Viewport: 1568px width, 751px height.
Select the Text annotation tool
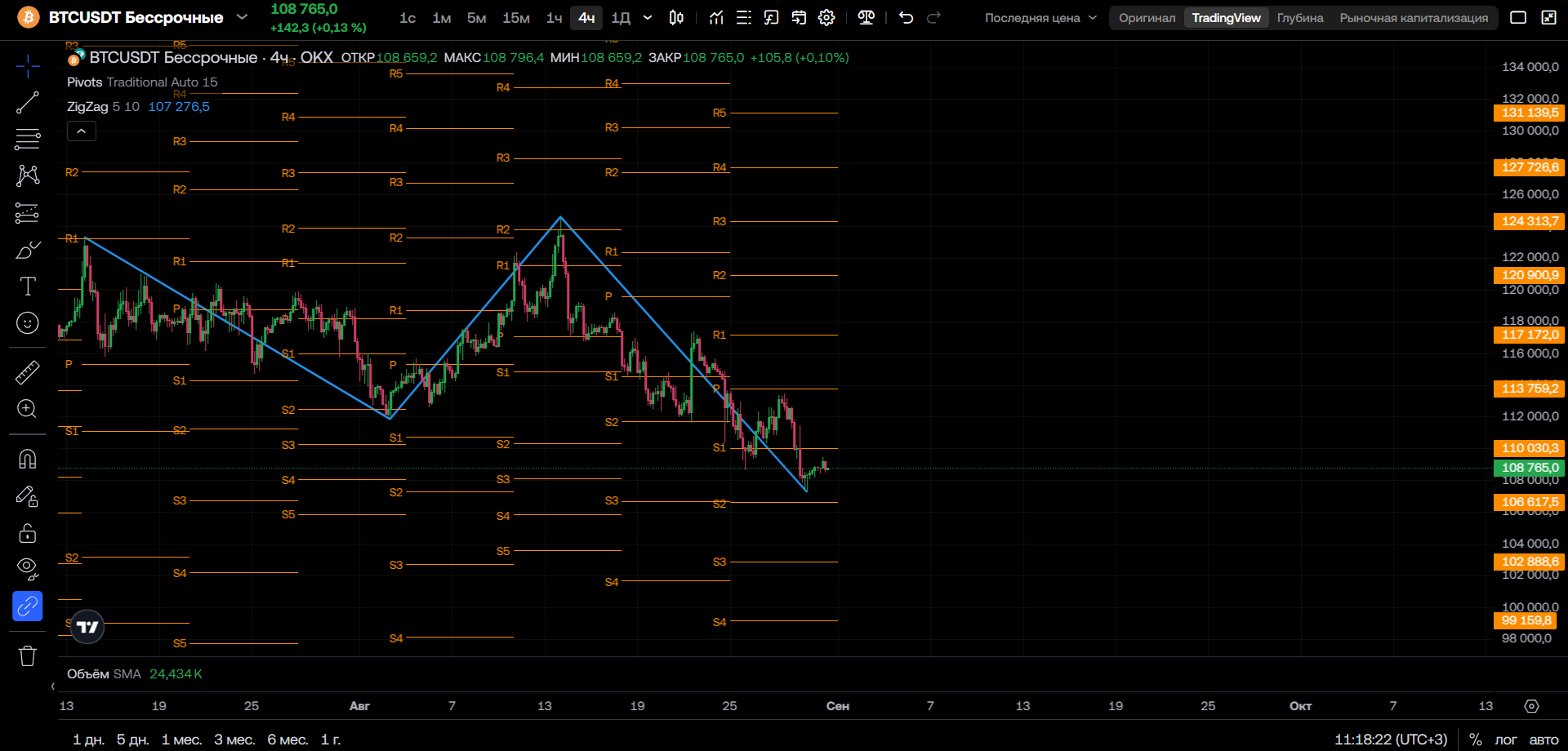pyautogui.click(x=28, y=287)
